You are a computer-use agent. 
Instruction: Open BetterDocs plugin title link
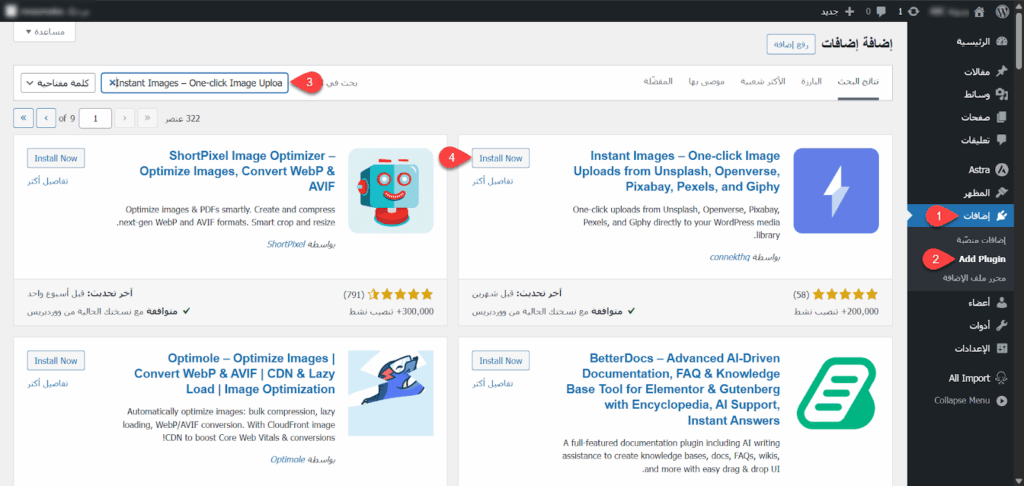[674, 389]
